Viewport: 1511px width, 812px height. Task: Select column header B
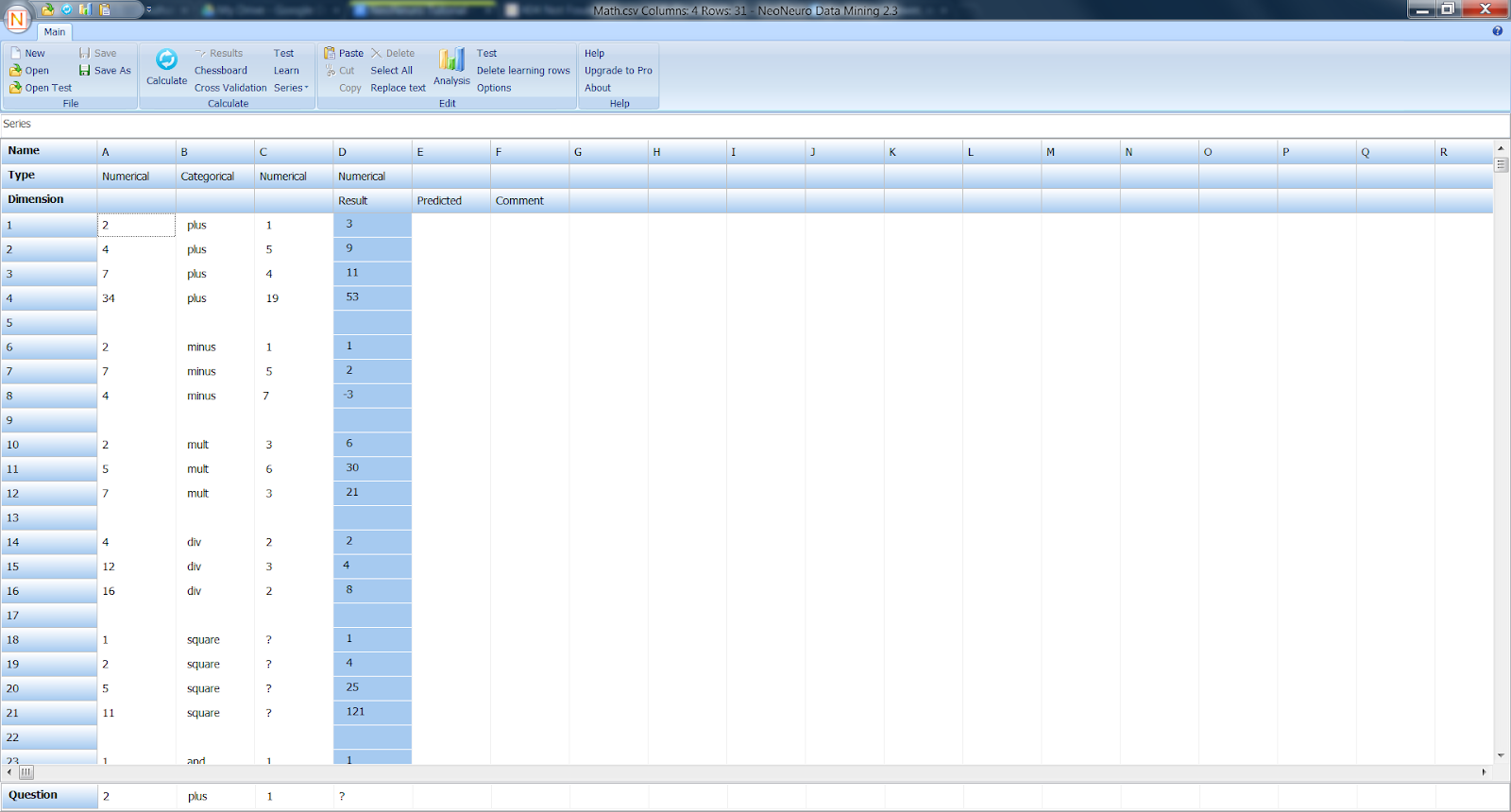coord(214,152)
